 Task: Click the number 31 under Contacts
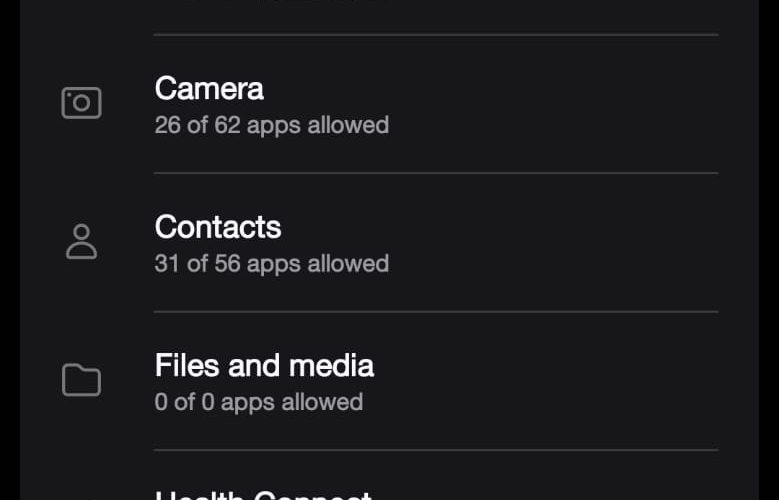point(168,264)
